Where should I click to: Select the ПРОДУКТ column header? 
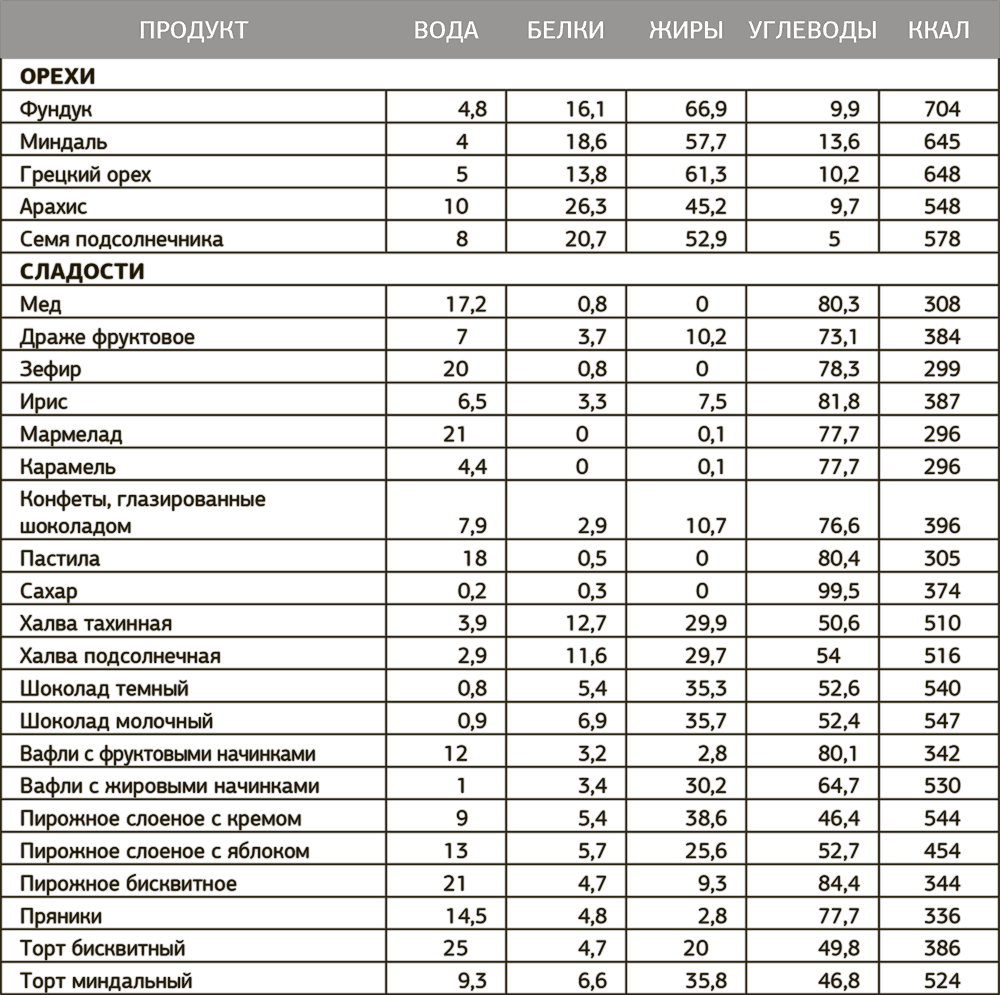click(x=193, y=30)
